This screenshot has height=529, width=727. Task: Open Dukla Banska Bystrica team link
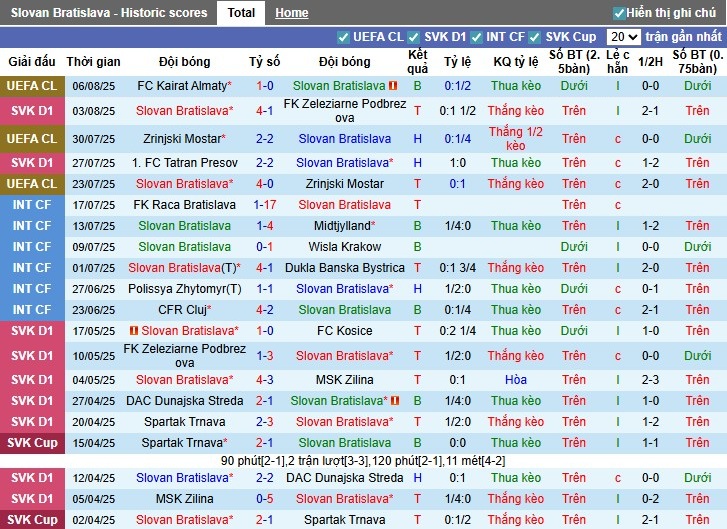click(344, 268)
